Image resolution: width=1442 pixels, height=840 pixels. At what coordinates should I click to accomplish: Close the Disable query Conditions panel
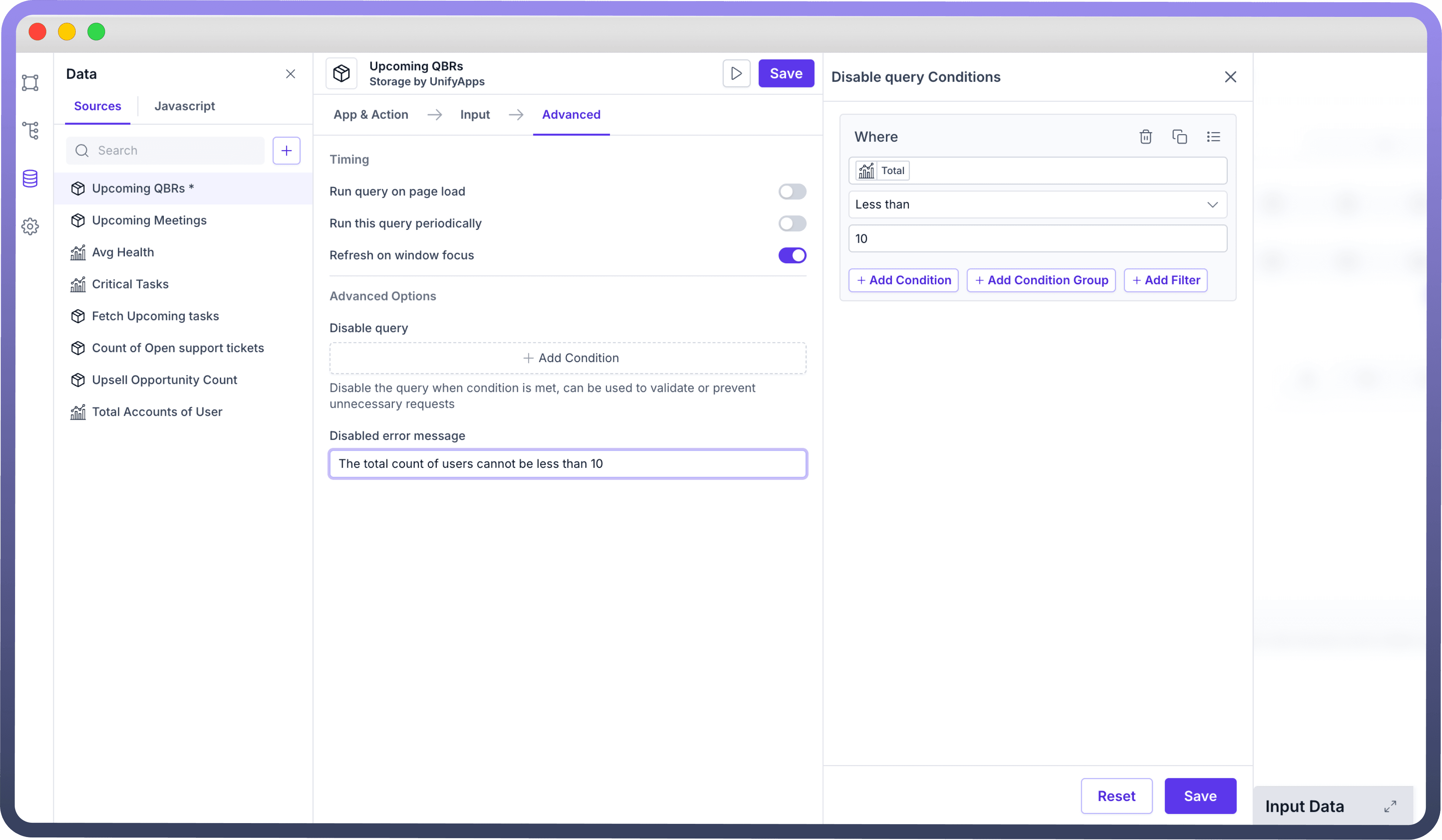click(1230, 77)
